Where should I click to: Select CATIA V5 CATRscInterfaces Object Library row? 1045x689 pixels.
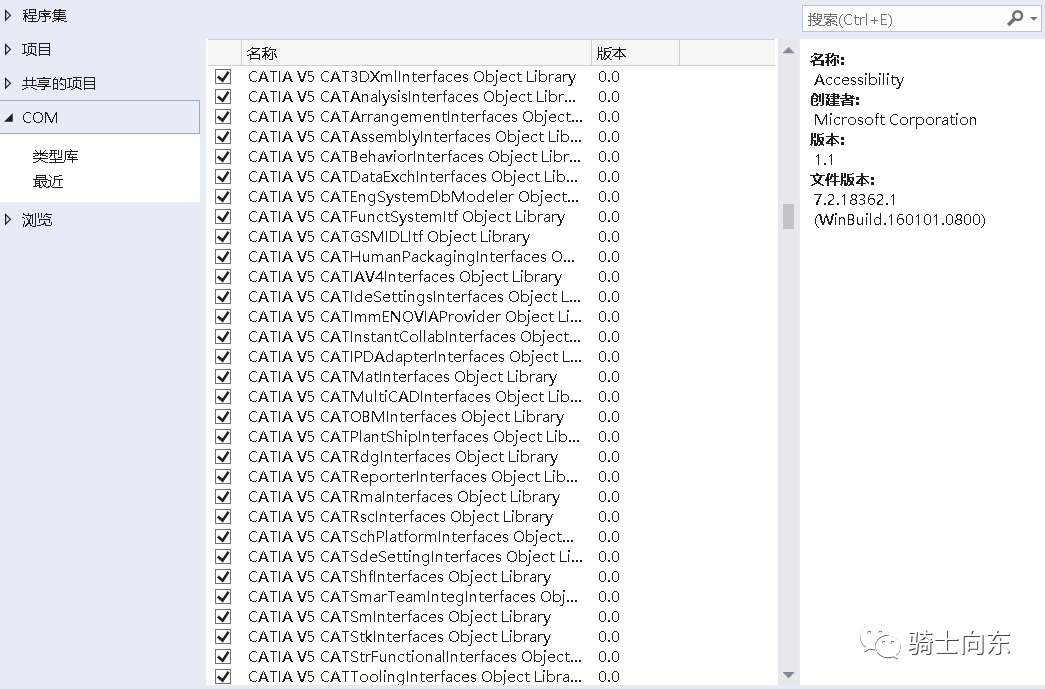[491, 516]
